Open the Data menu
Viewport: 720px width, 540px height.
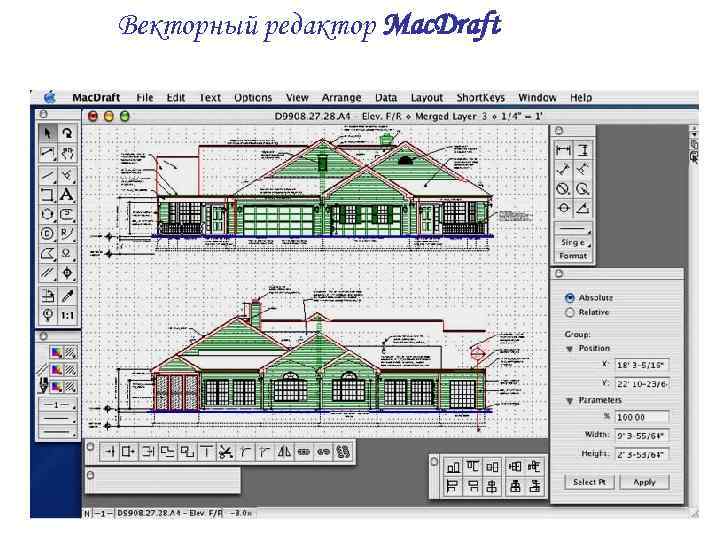pos(386,98)
